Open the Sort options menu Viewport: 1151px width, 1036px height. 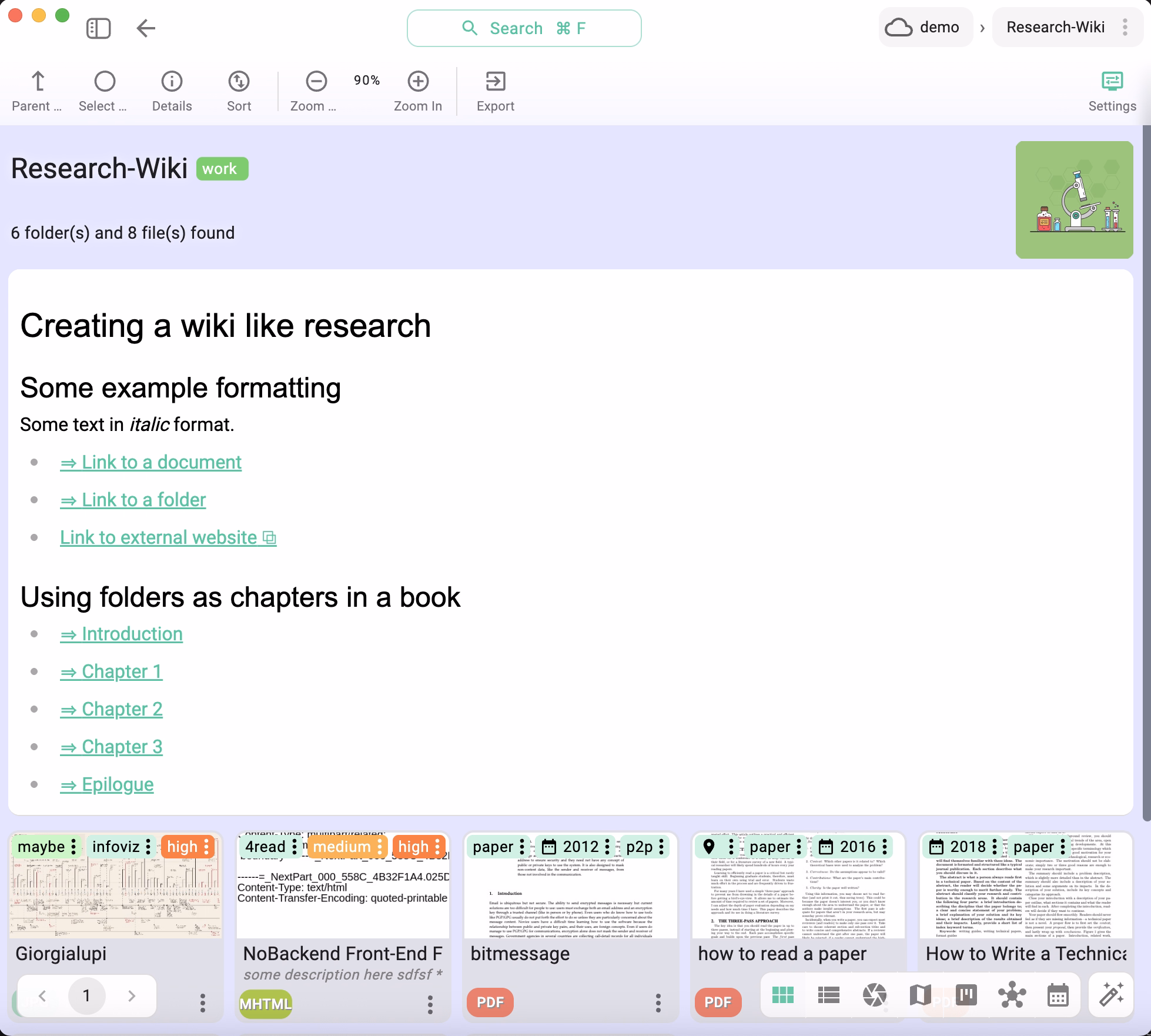pyautogui.click(x=239, y=90)
